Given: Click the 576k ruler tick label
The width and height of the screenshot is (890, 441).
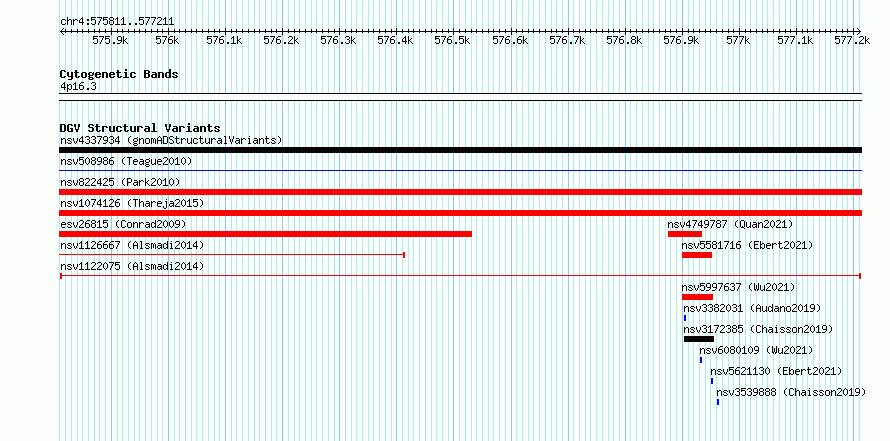Looking at the screenshot, I should click(x=167, y=40).
